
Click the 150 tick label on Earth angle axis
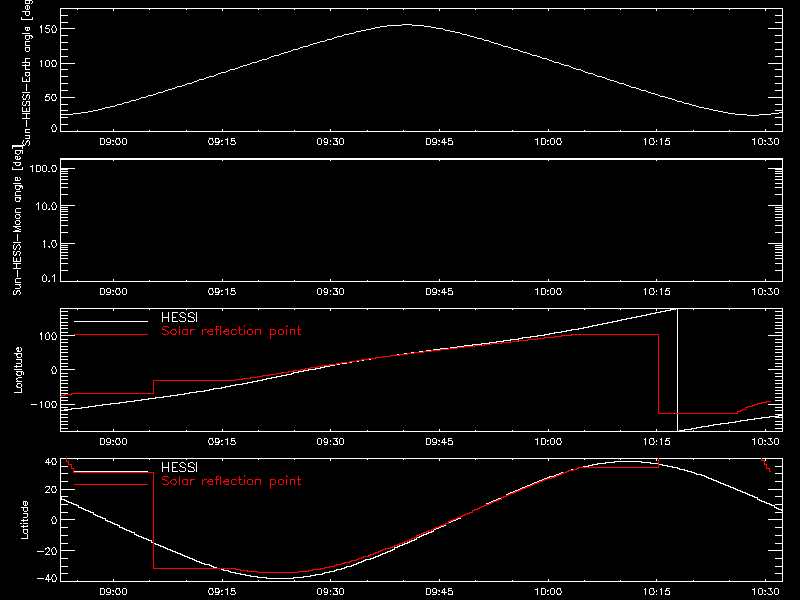[x=48, y=30]
